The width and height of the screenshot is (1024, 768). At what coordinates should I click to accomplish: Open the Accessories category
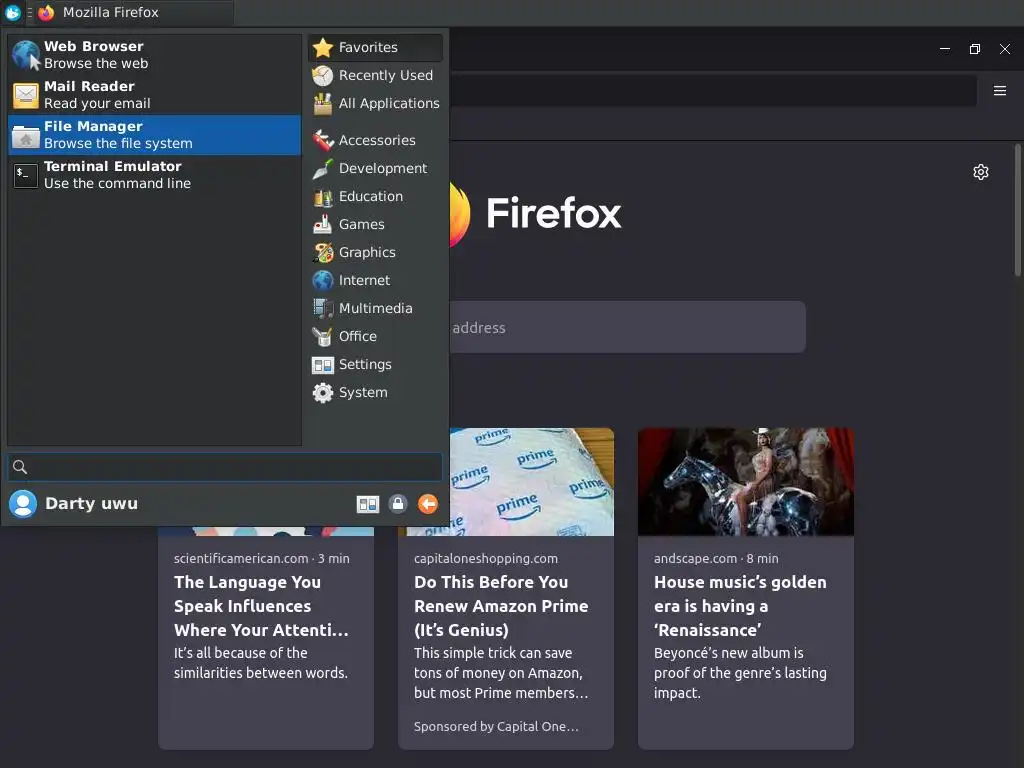pyautogui.click(x=376, y=140)
